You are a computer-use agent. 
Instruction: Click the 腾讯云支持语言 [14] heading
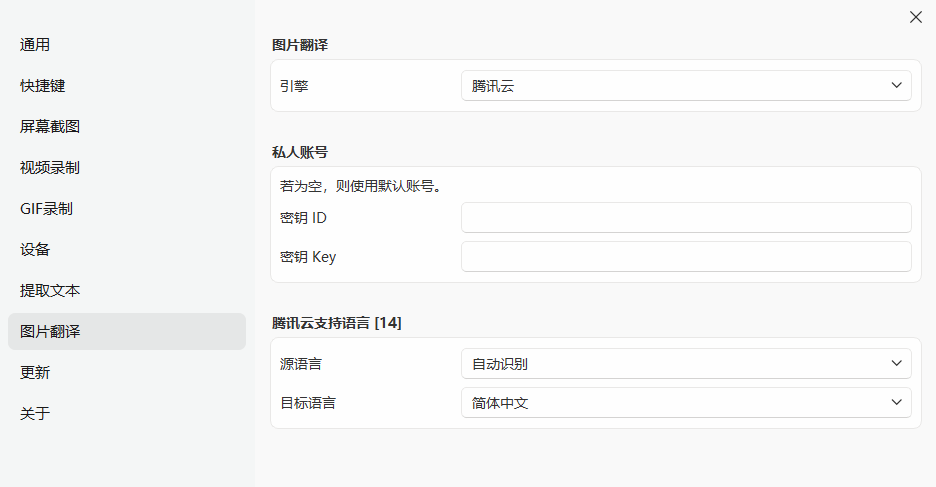337,323
